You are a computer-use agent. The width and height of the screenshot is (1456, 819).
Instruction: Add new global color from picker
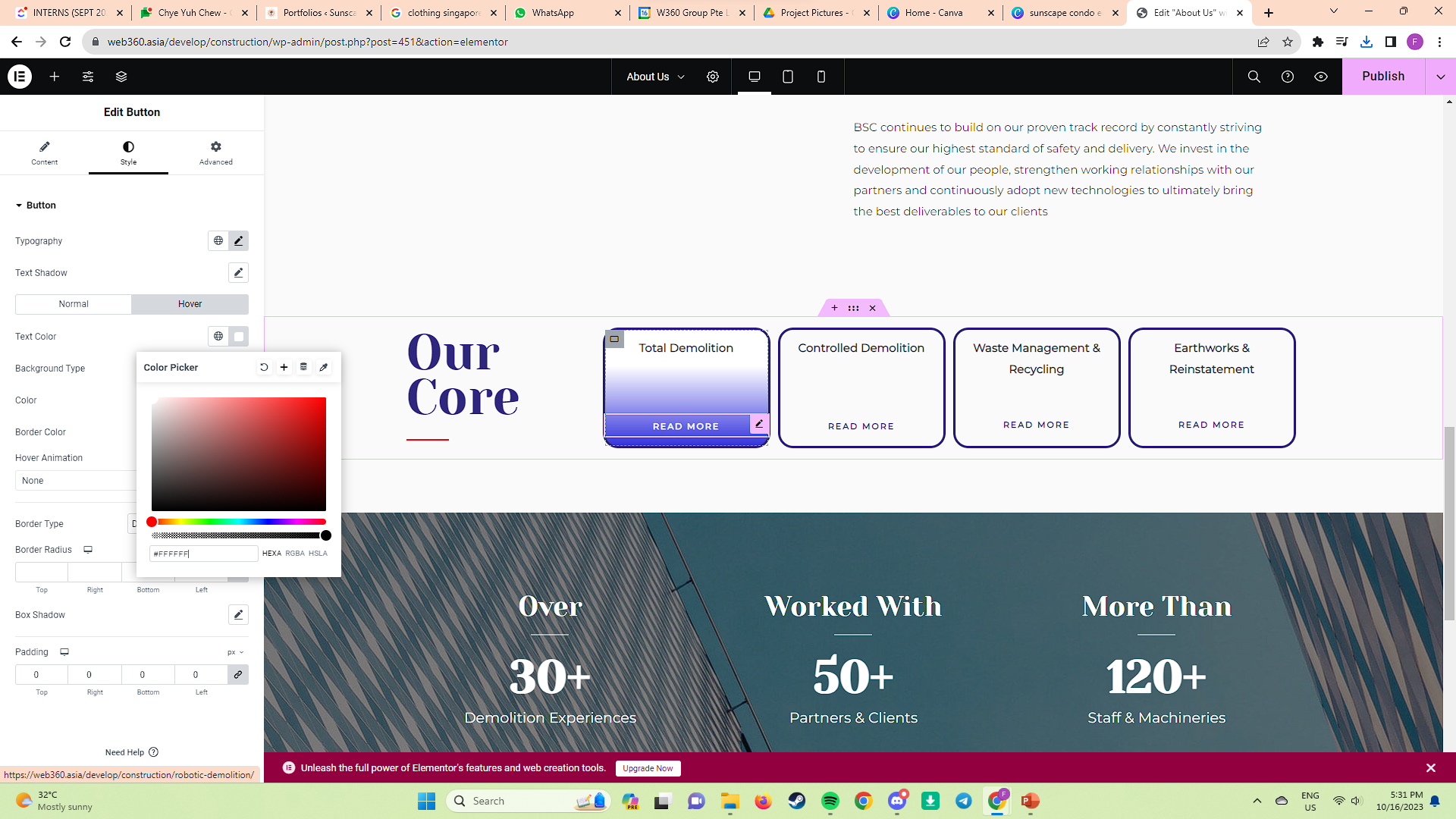(x=284, y=367)
